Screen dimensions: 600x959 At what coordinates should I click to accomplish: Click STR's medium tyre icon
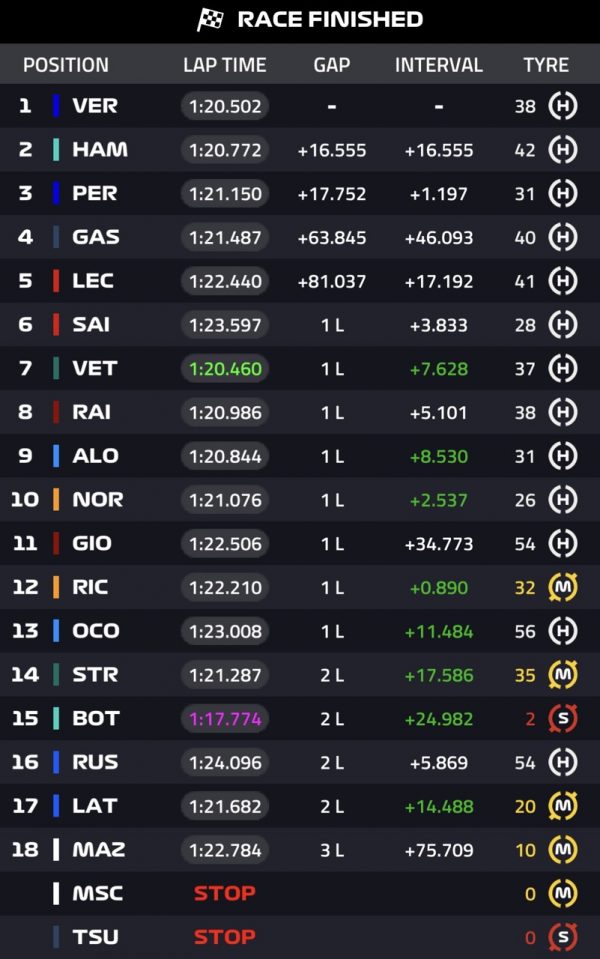563,675
